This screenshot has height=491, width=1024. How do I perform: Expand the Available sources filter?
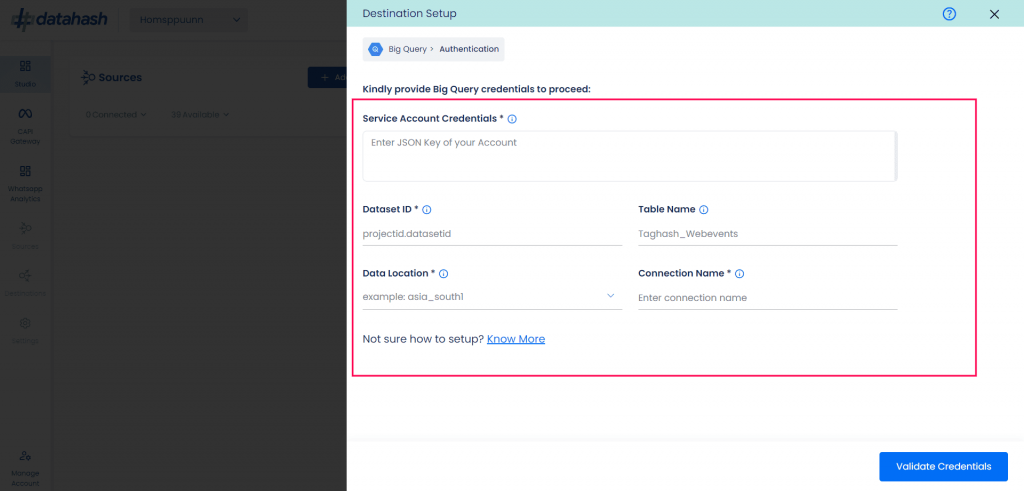point(200,115)
